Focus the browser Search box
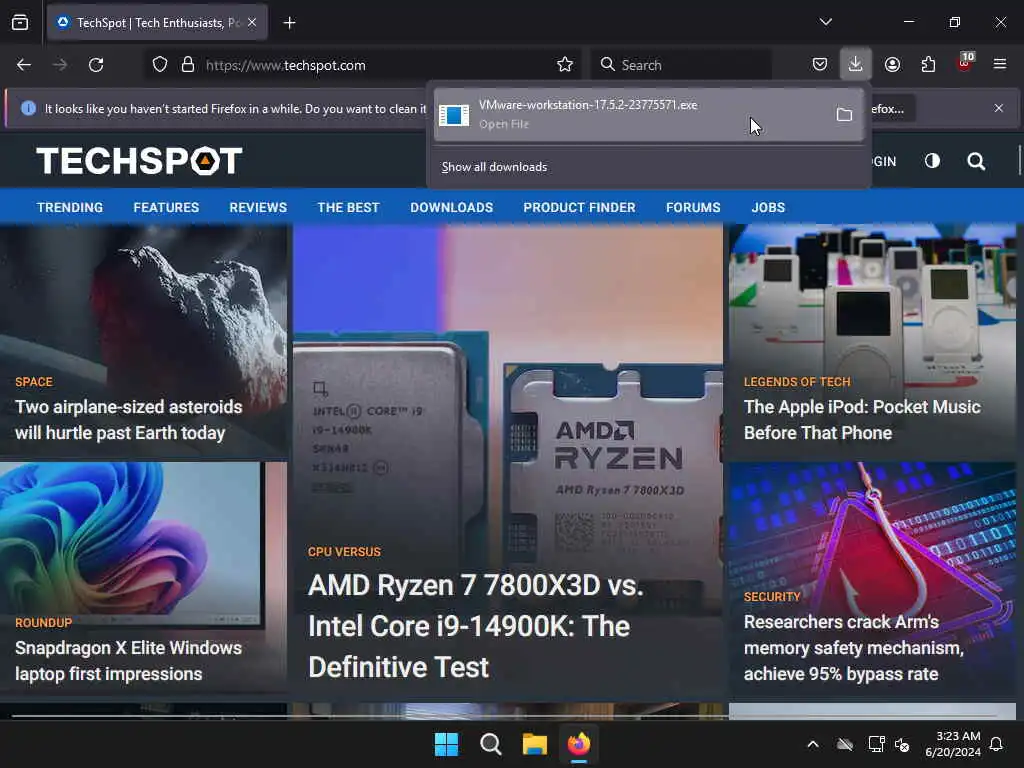 (x=681, y=65)
